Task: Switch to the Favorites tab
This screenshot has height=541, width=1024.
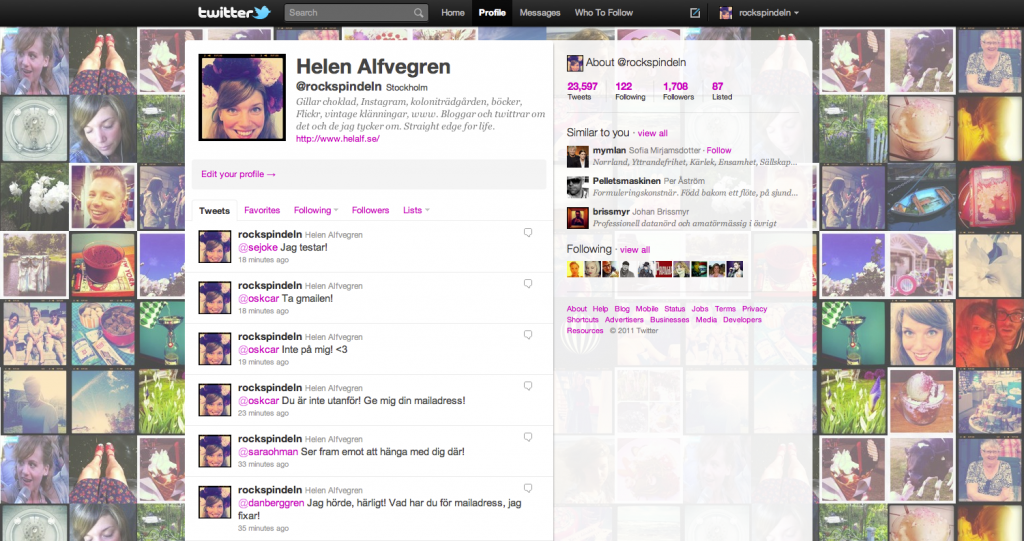Action: [x=262, y=210]
